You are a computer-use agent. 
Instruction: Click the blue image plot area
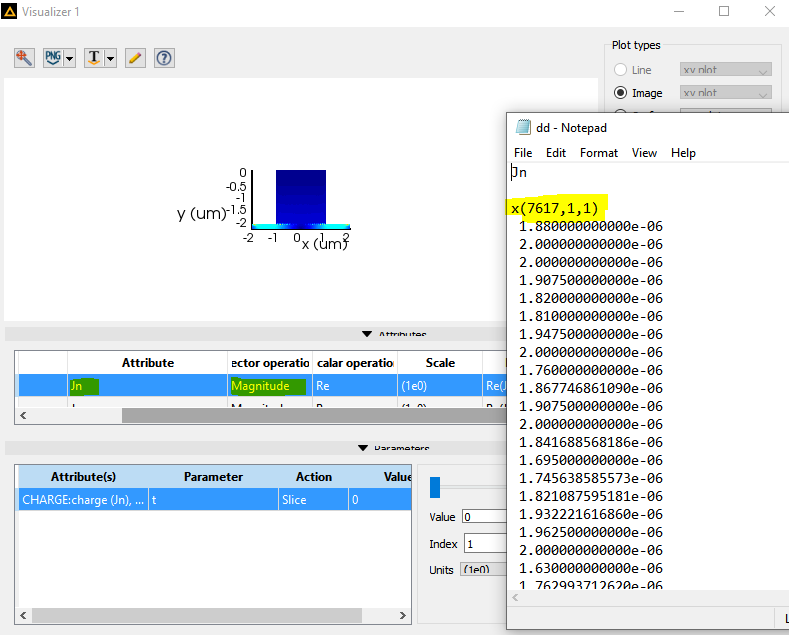301,197
